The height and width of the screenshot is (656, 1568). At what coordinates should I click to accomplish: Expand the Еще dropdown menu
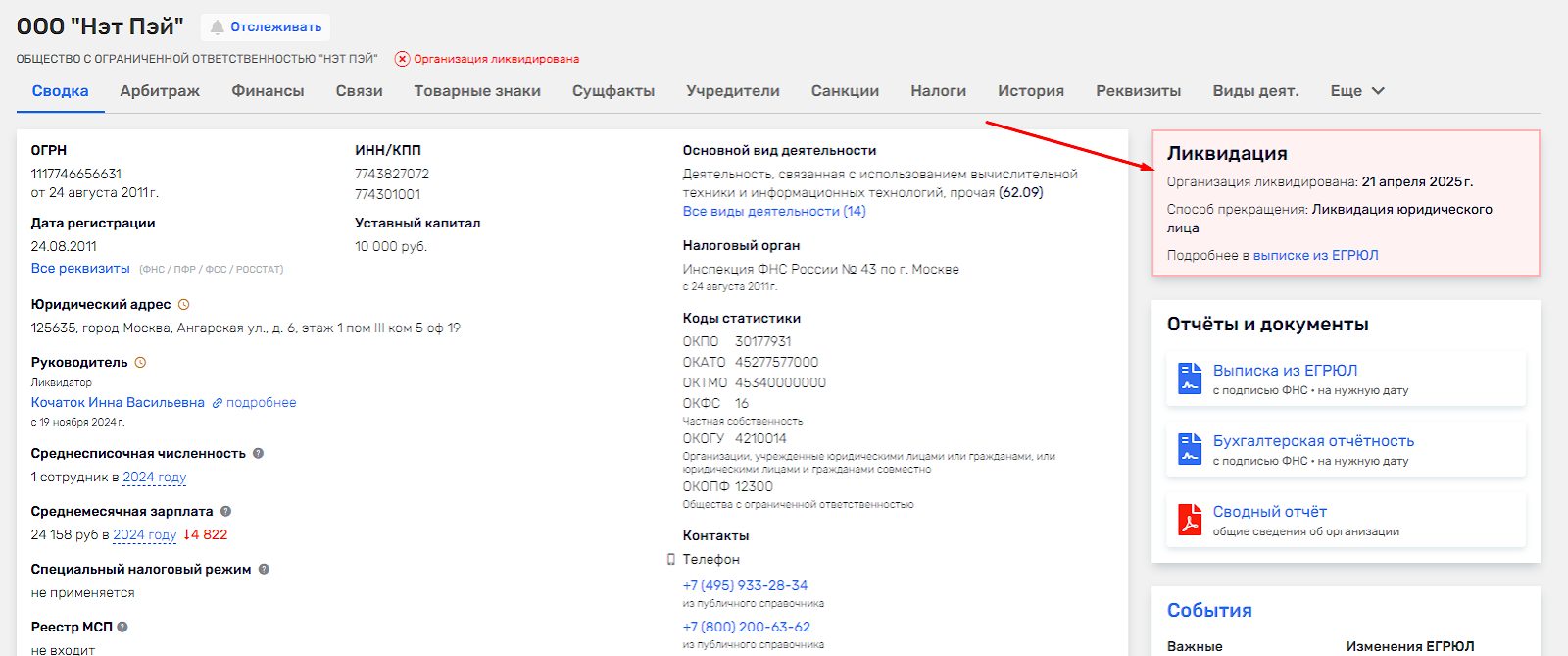pyautogui.click(x=1356, y=91)
